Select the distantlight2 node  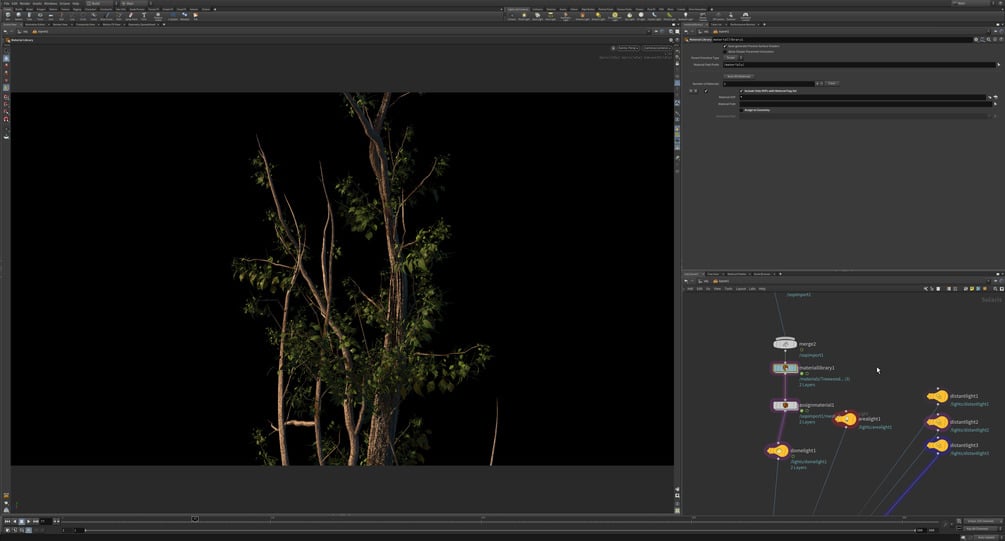pos(938,422)
